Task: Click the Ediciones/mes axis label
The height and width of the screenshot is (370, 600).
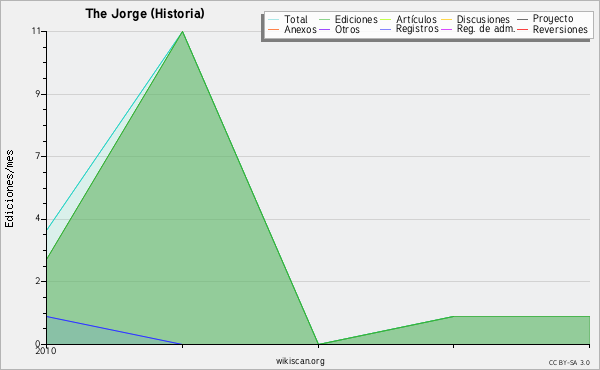Action: 9,188
